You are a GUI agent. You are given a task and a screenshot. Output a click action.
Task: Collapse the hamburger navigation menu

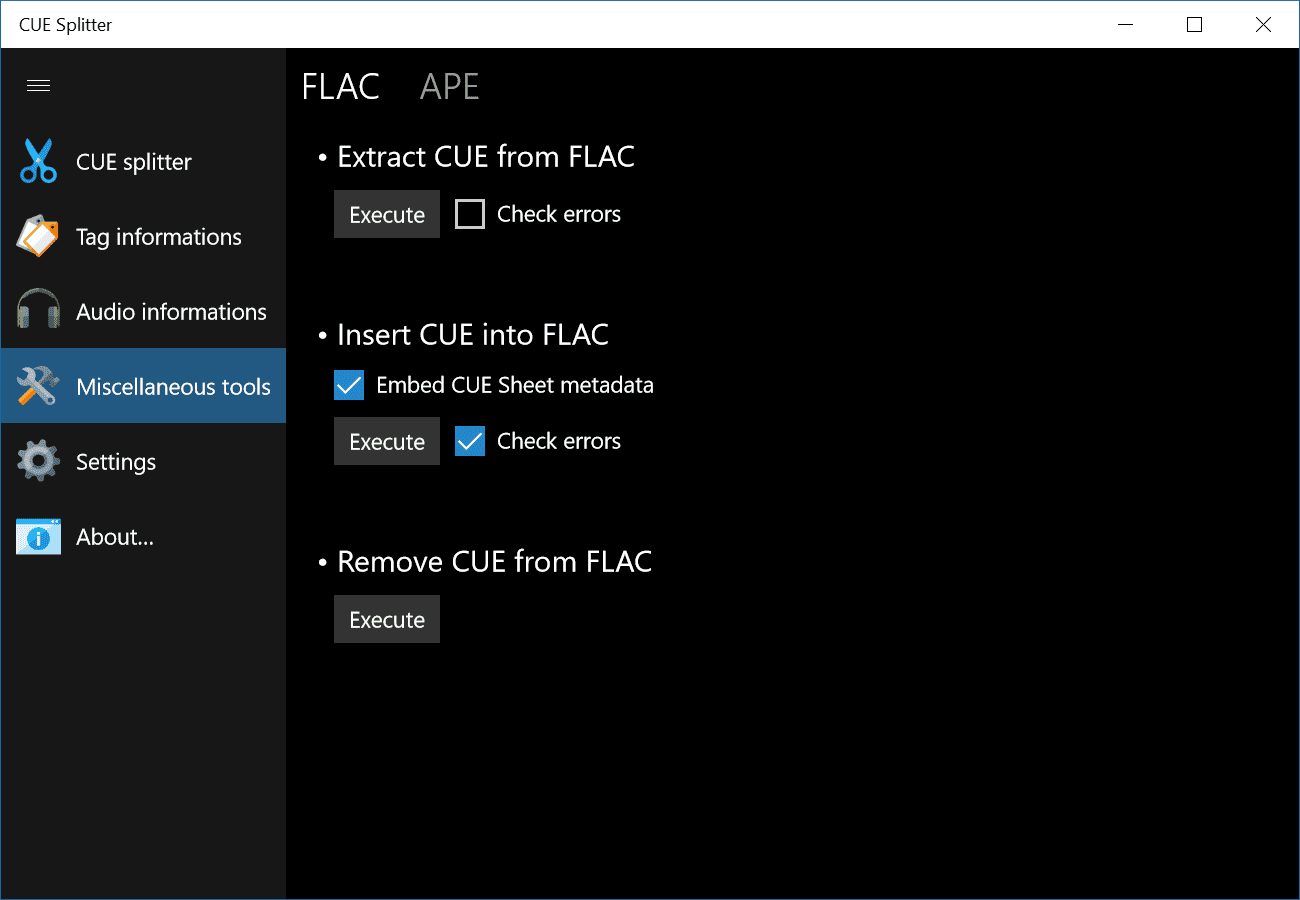pyautogui.click(x=38, y=86)
